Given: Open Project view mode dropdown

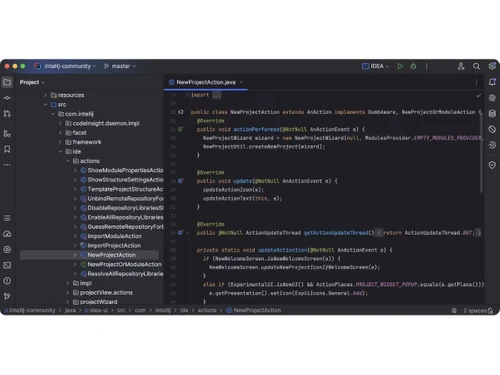Looking at the screenshot, I should tap(32, 82).
